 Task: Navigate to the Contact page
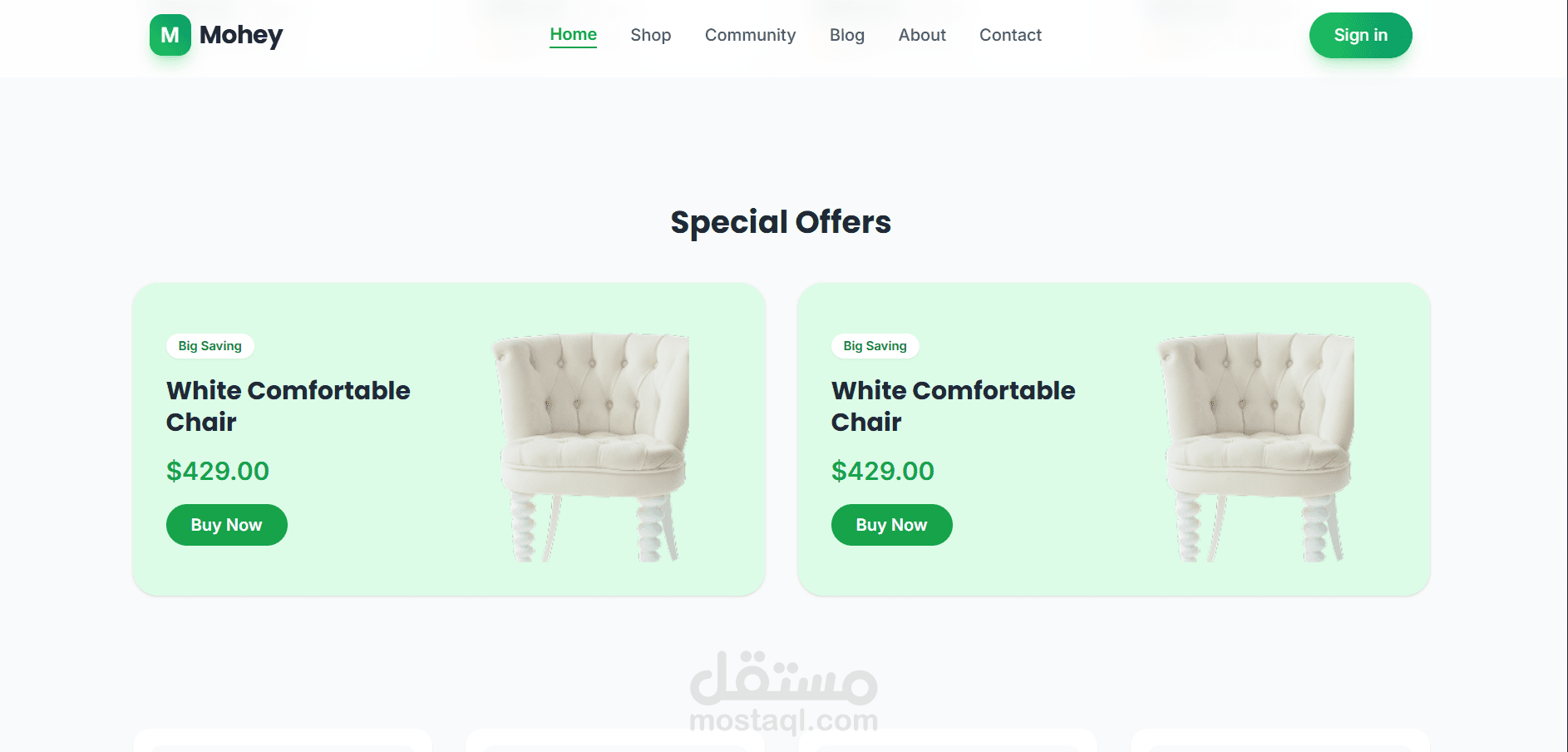pos(1010,35)
